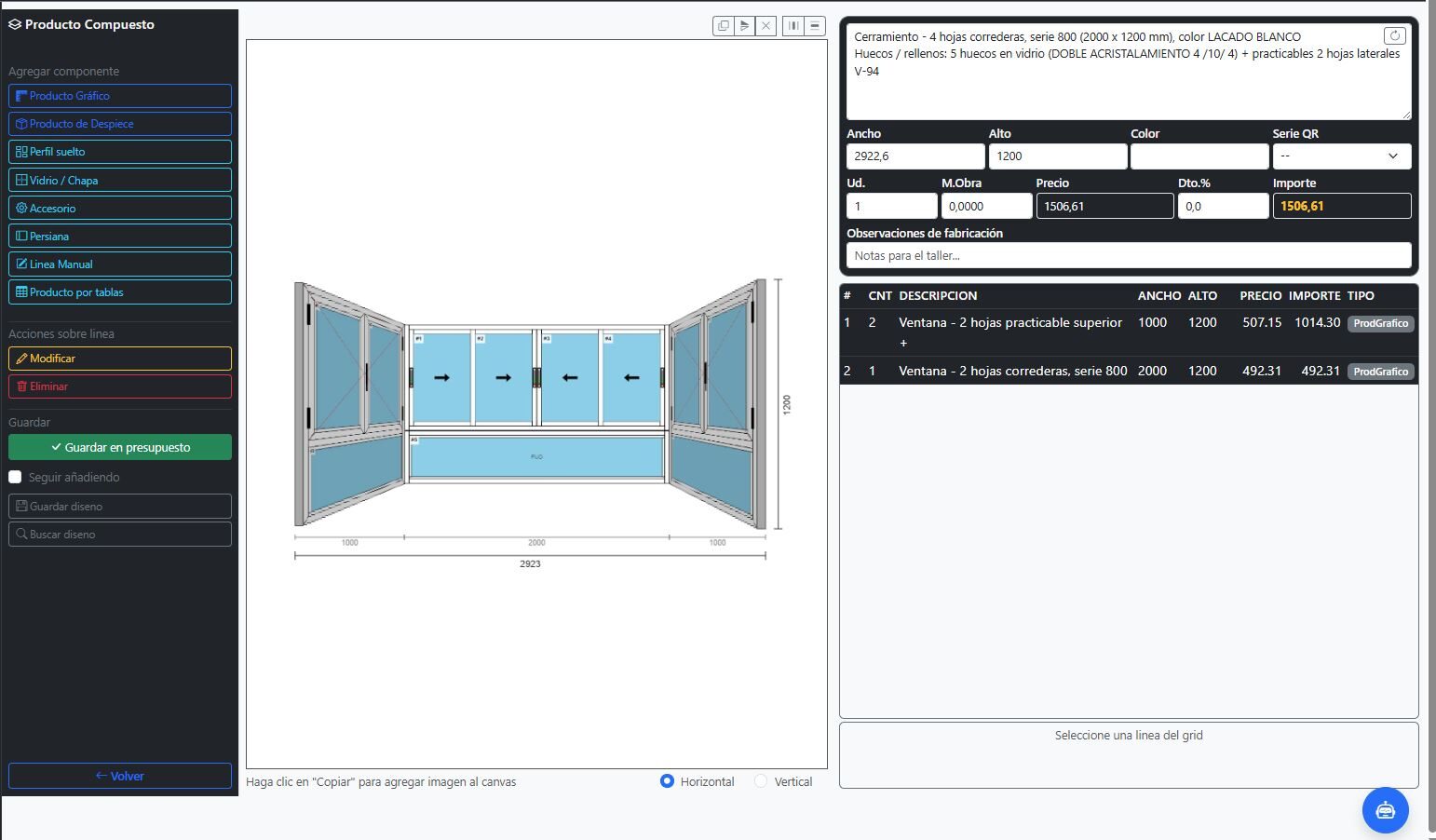Open the Serie QR dropdown

click(1341, 156)
